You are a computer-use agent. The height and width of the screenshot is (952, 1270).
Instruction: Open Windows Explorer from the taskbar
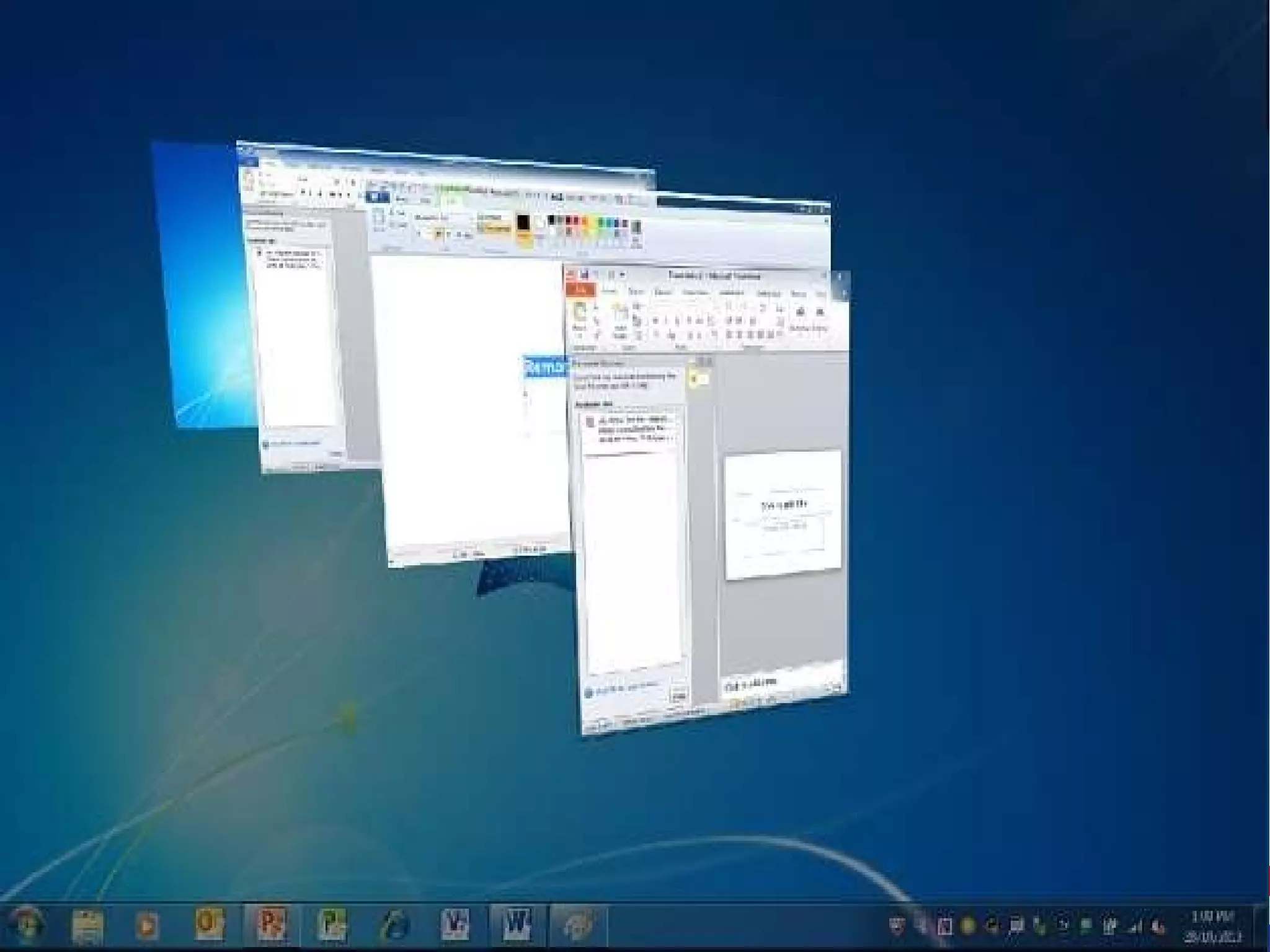tap(87, 926)
